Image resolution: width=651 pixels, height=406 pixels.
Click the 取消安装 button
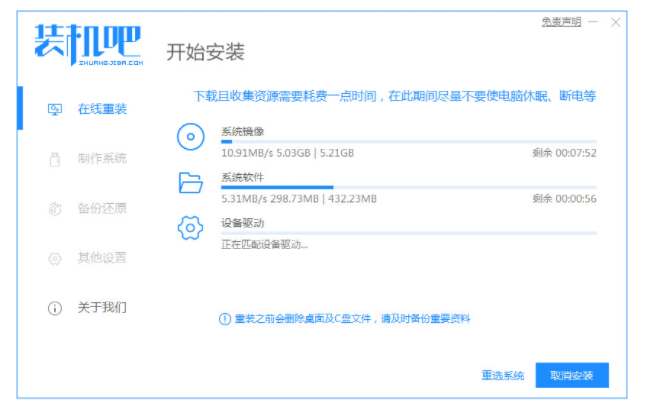[x=572, y=375]
